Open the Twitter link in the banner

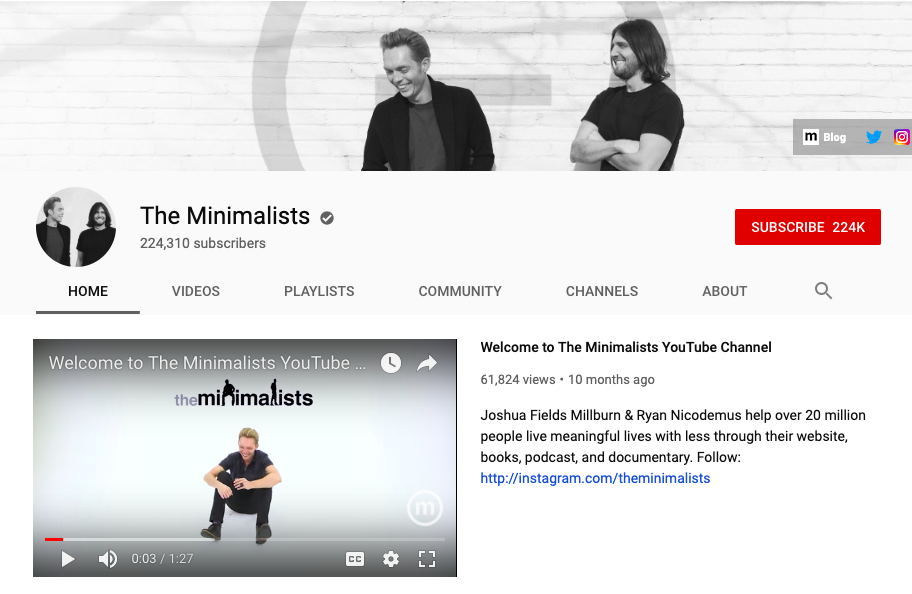point(873,137)
